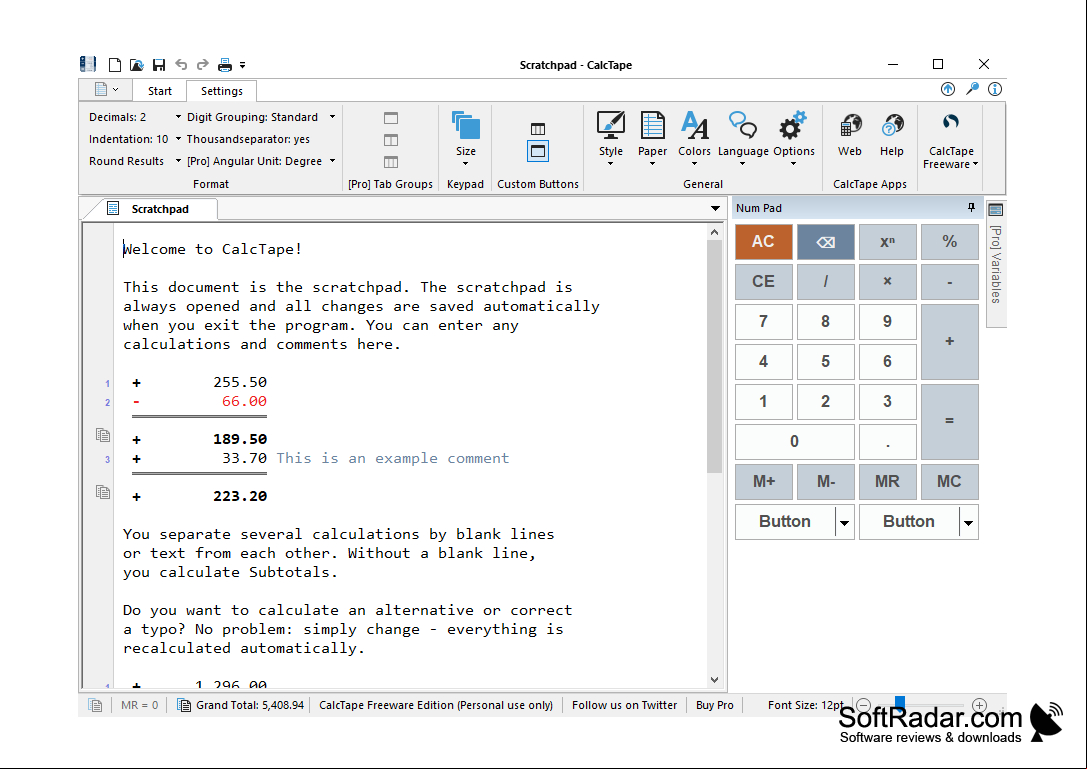Click the font size slider handle
The height and width of the screenshot is (769, 1087).
[x=900, y=703]
